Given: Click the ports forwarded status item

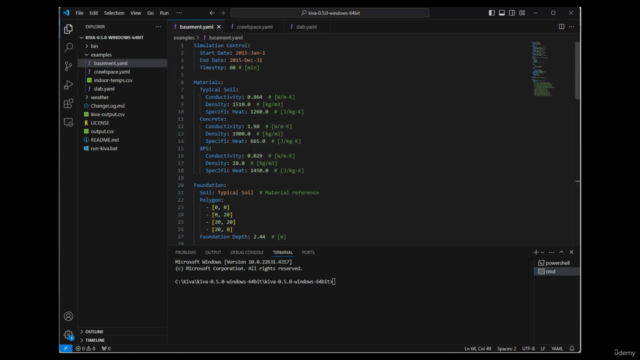Looking at the screenshot, I should 106,349.
